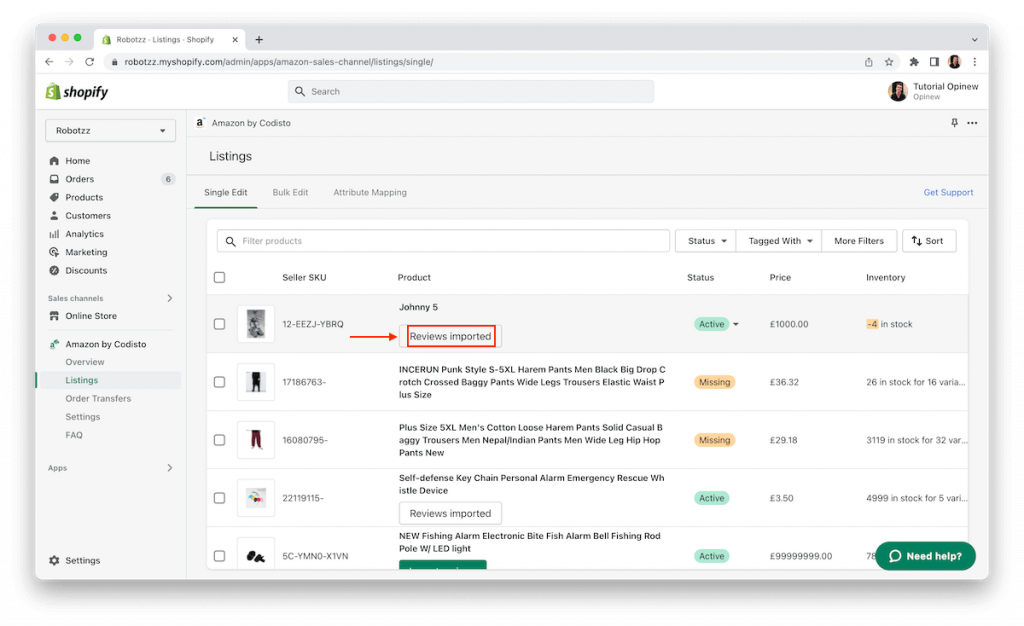
Task: Check the box for SKU 5C-YMN0-X1VN
Action: pos(219,556)
